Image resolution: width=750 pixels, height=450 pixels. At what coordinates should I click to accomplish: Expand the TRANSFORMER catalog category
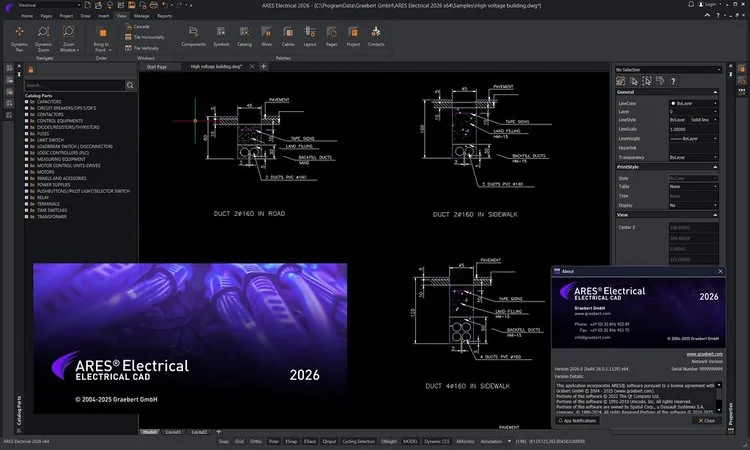[x=27, y=217]
